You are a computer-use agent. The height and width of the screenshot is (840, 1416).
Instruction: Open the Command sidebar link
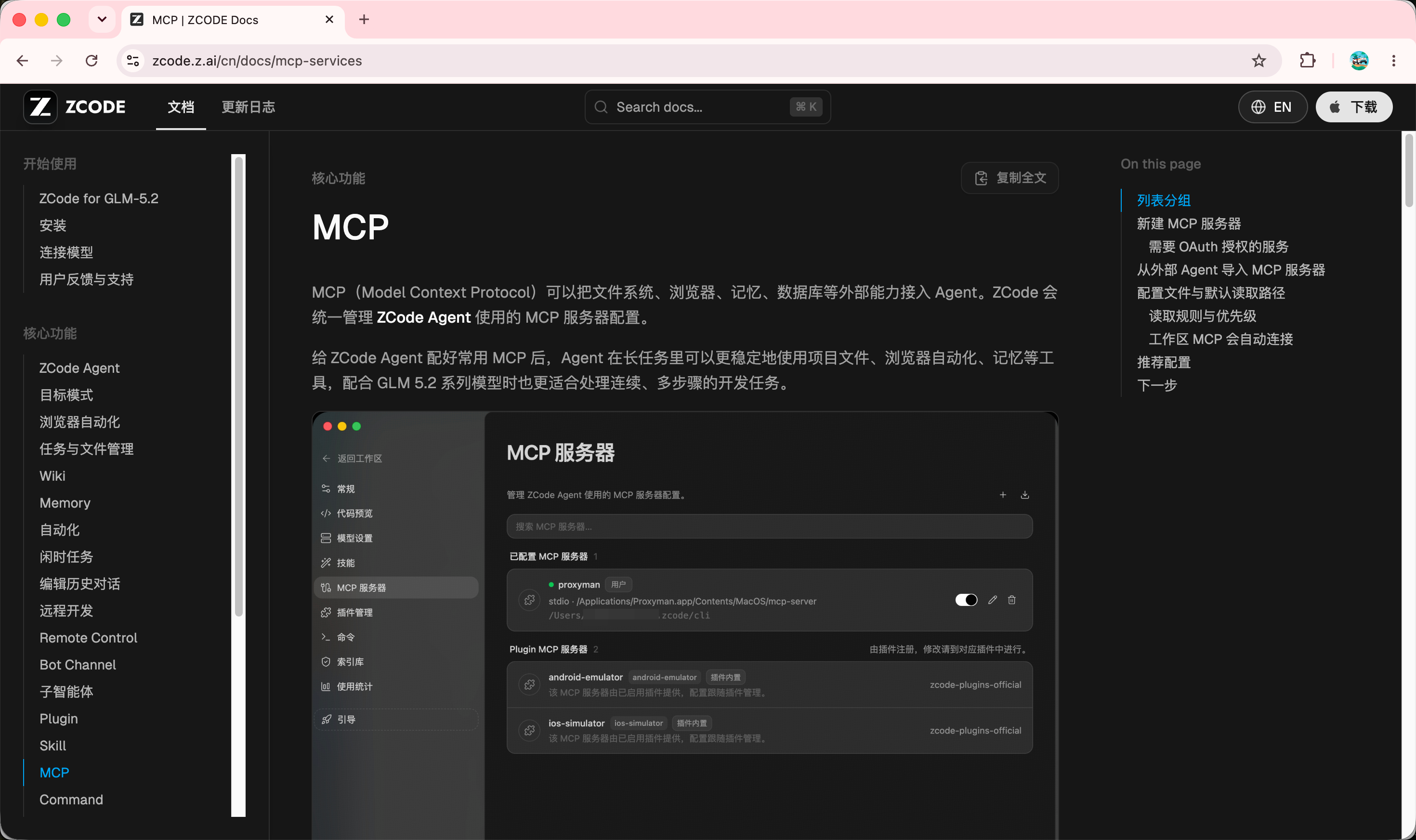pyautogui.click(x=71, y=800)
